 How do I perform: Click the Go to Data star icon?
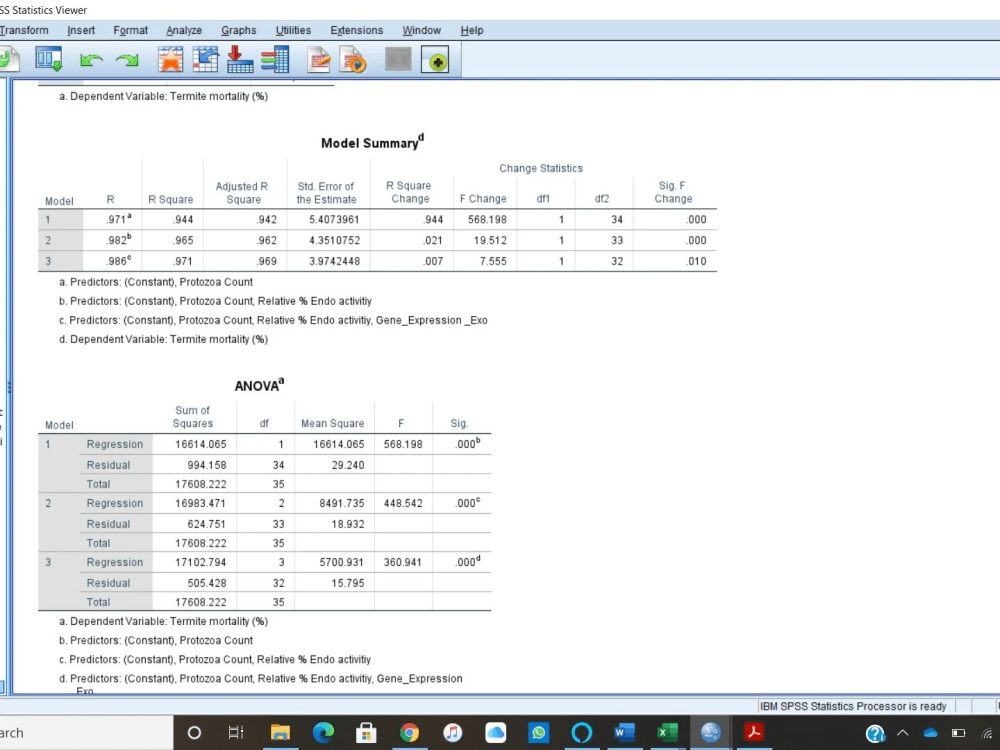[x=170, y=59]
